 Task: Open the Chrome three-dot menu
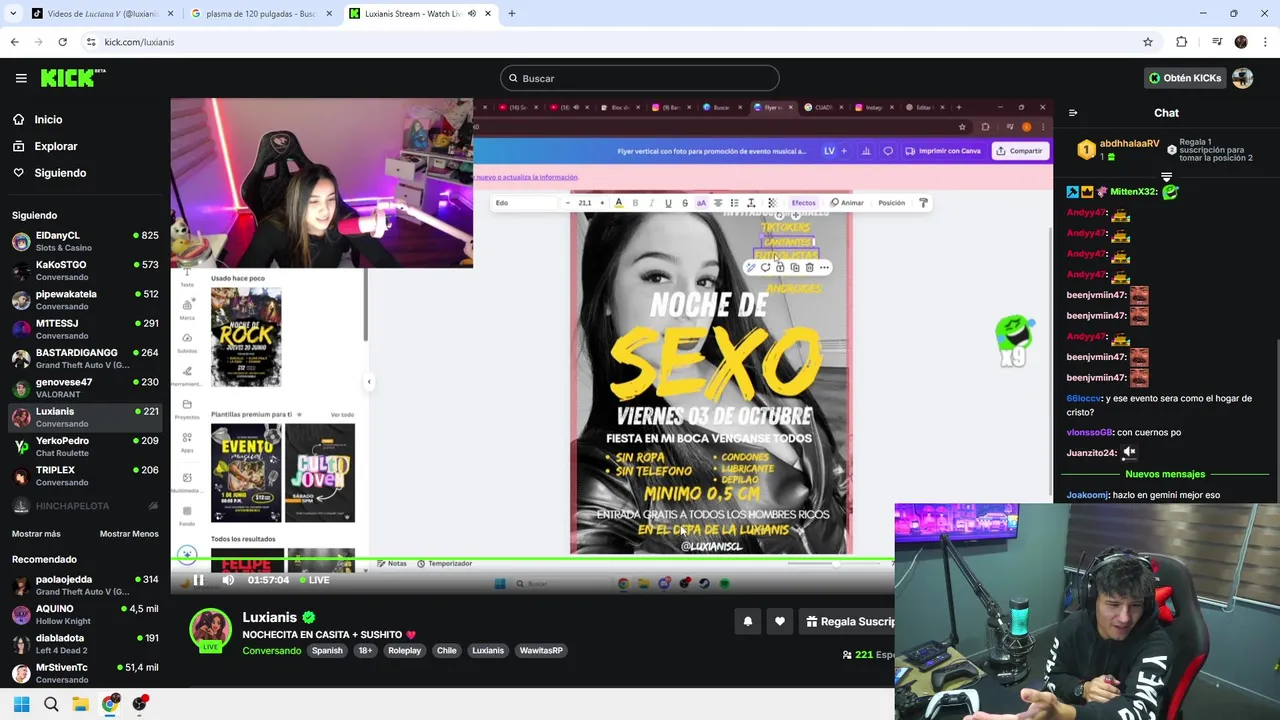point(1265,42)
